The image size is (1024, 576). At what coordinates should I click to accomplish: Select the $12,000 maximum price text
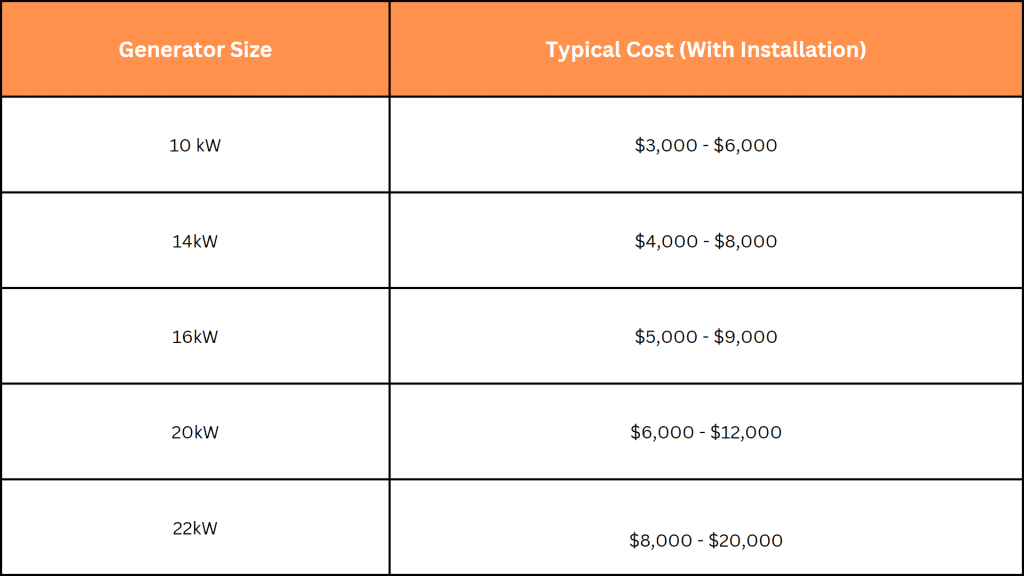(746, 432)
